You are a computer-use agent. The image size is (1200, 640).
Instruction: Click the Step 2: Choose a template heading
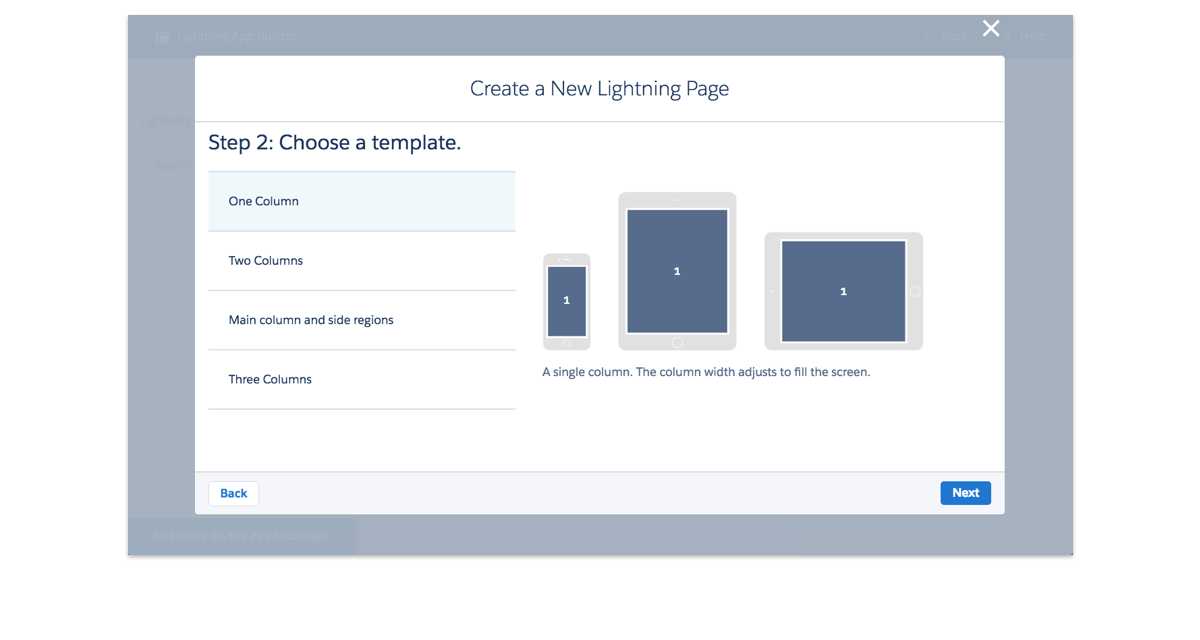[334, 143]
